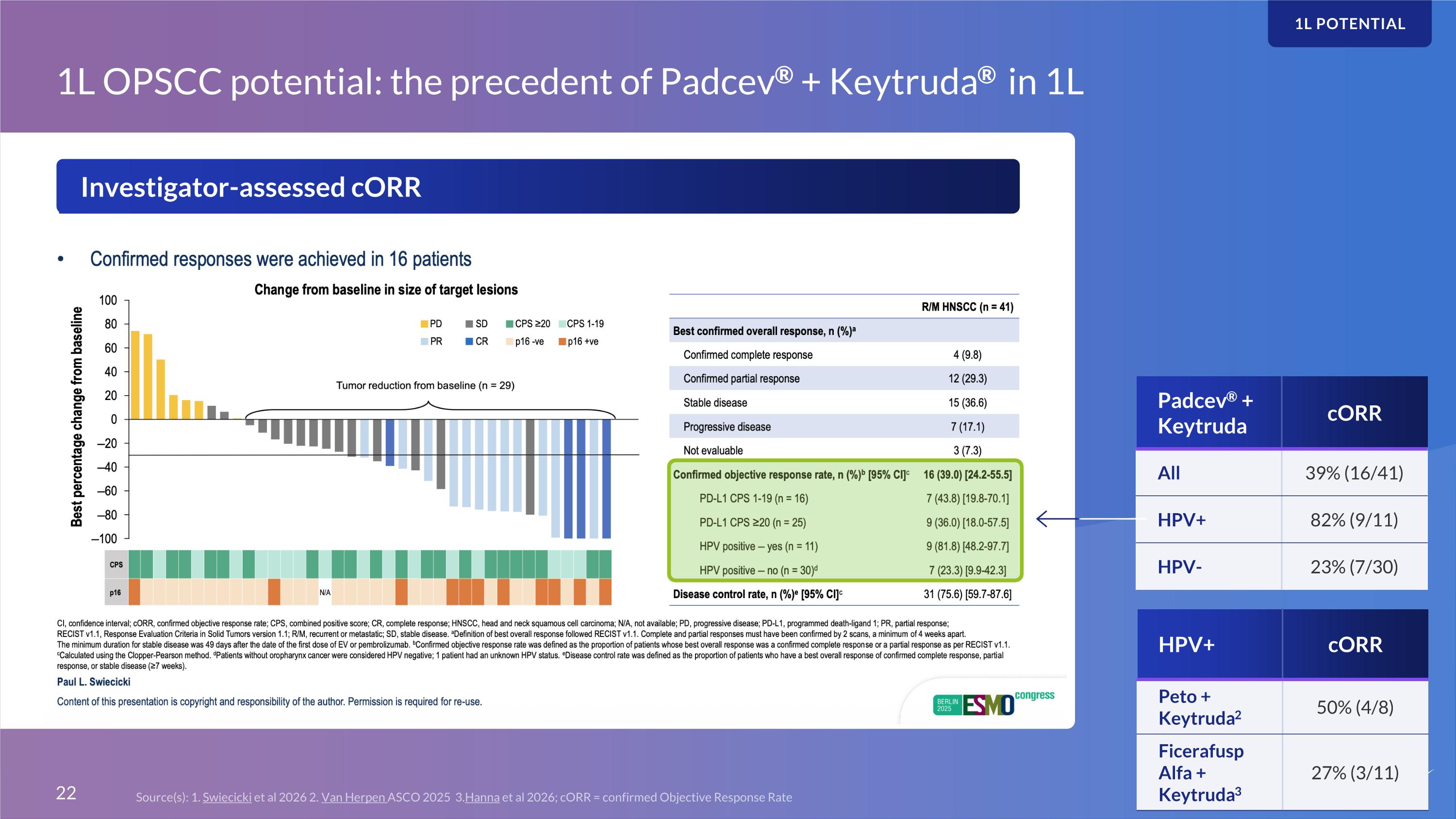Click the '12 (29.3)' partial response value
The width and height of the screenshot is (1456, 819).
pyautogui.click(x=968, y=379)
